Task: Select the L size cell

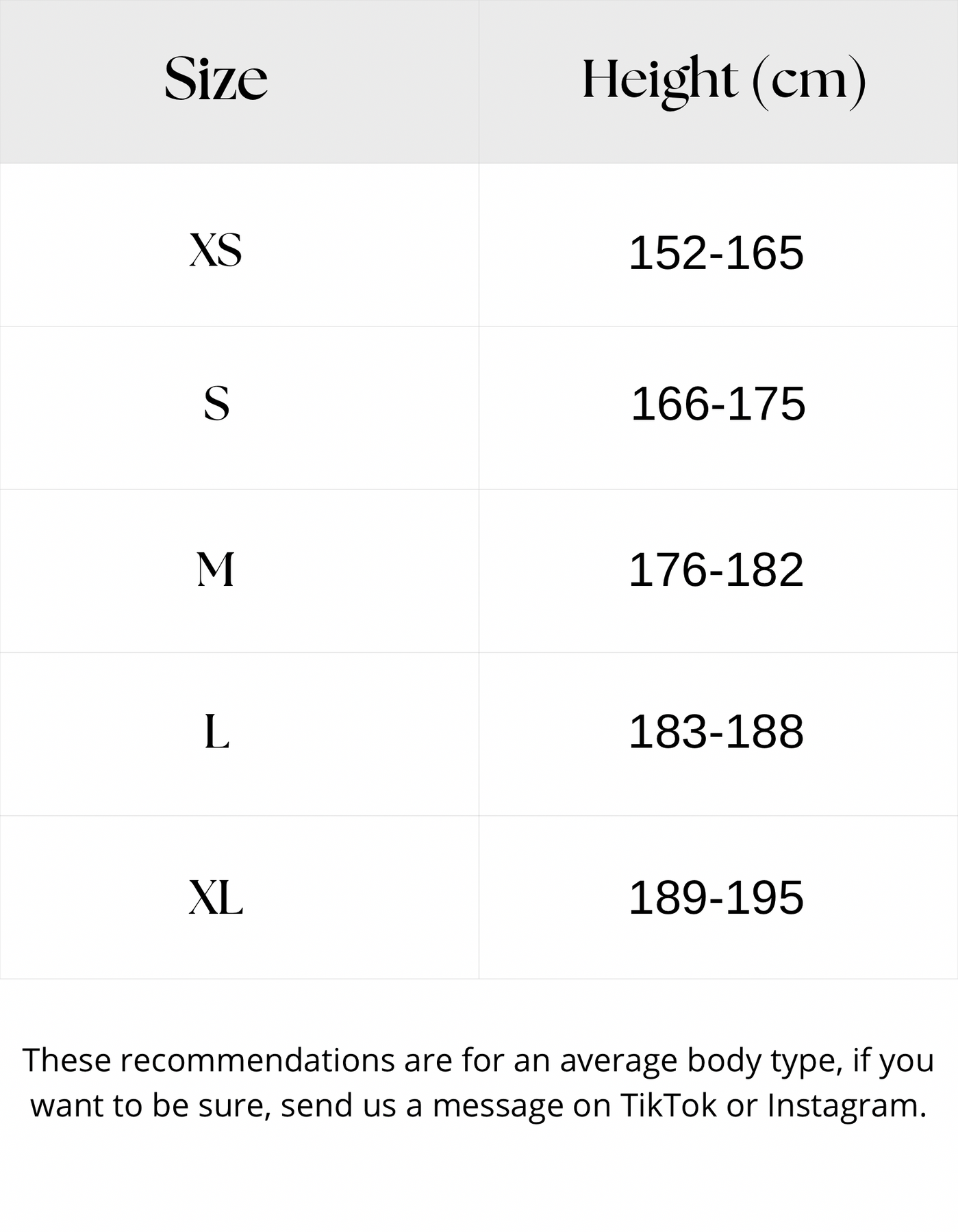Action: [x=216, y=732]
